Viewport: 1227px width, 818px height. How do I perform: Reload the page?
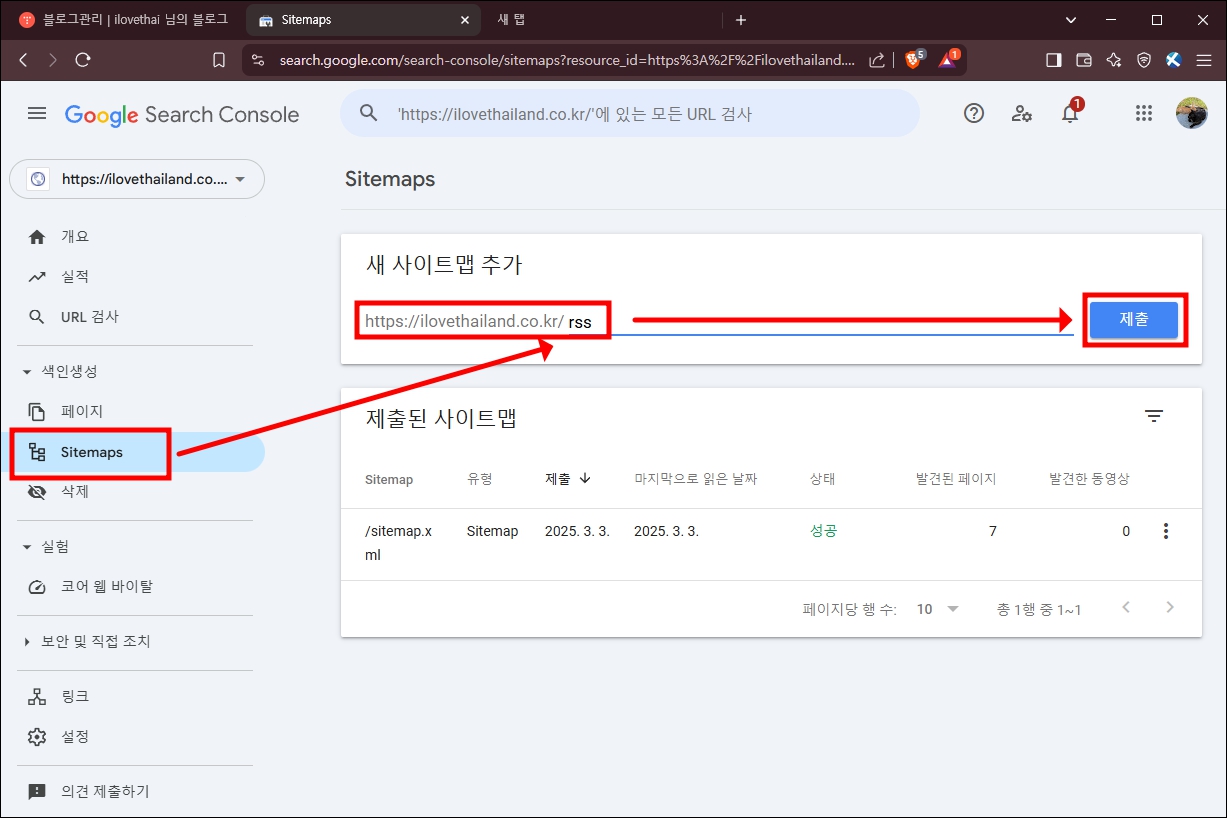tap(83, 60)
